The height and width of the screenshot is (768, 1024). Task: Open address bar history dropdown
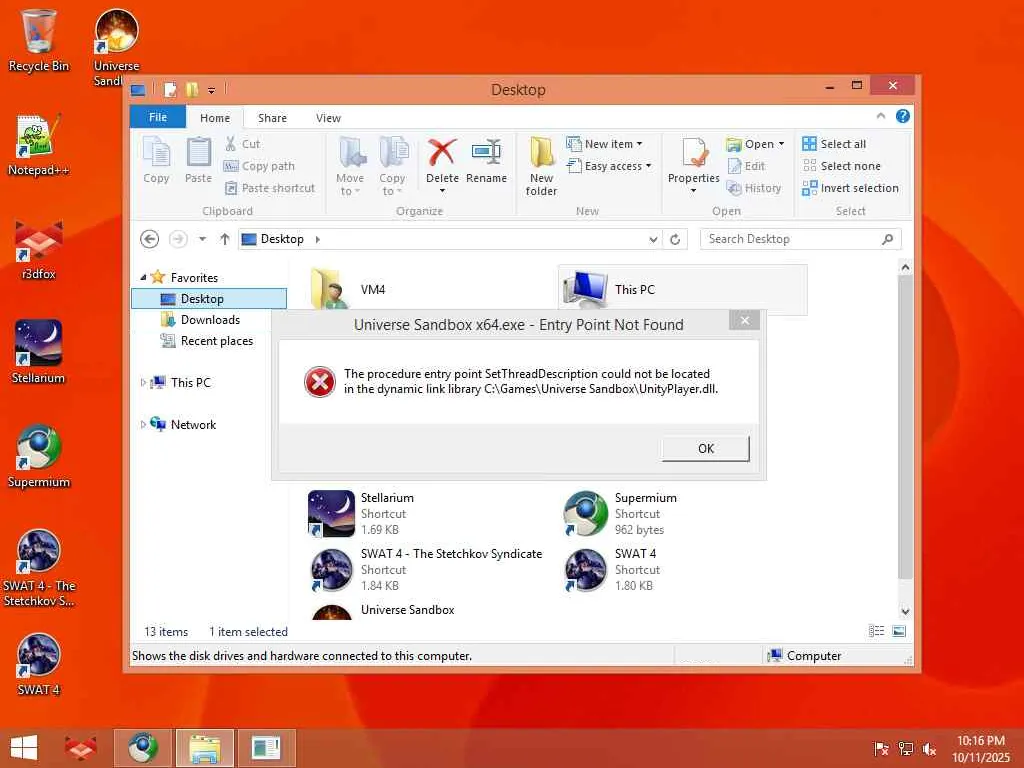[x=653, y=239]
